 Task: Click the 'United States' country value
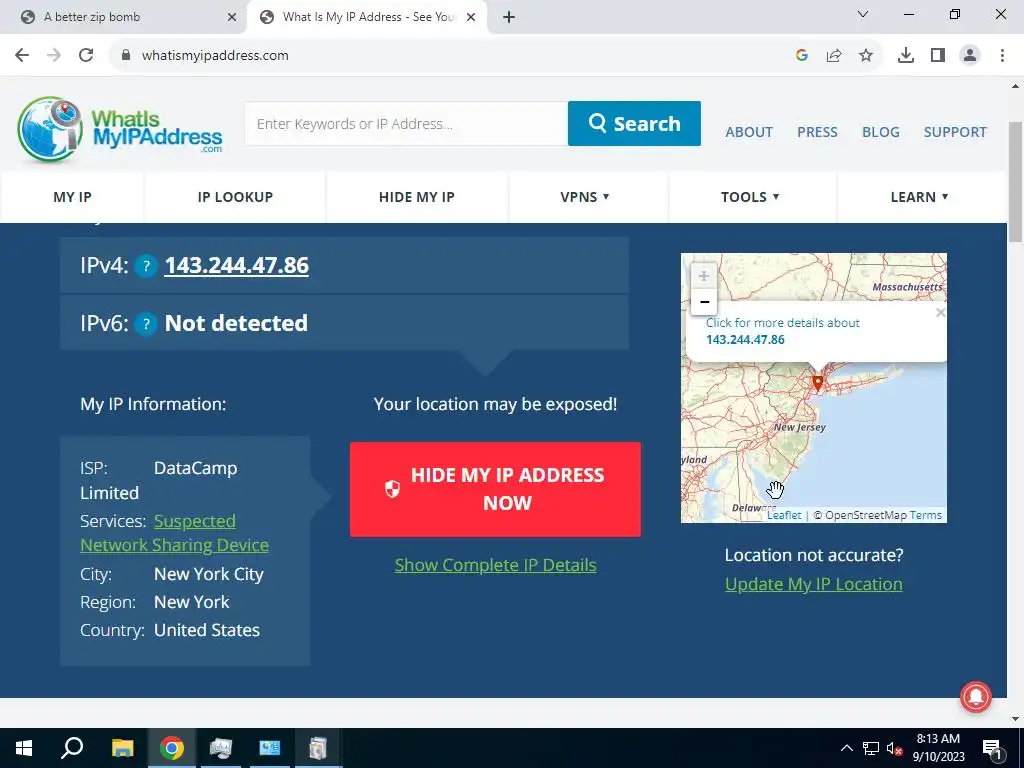tap(207, 631)
